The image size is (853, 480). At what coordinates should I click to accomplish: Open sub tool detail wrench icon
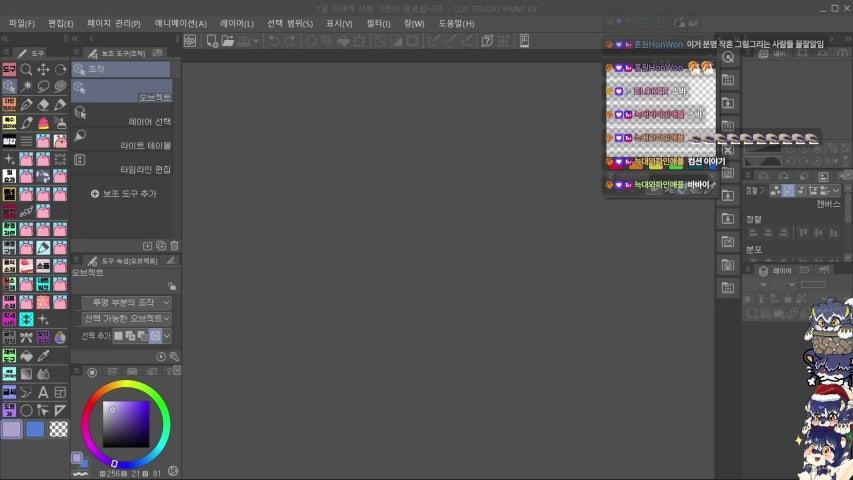coord(174,357)
